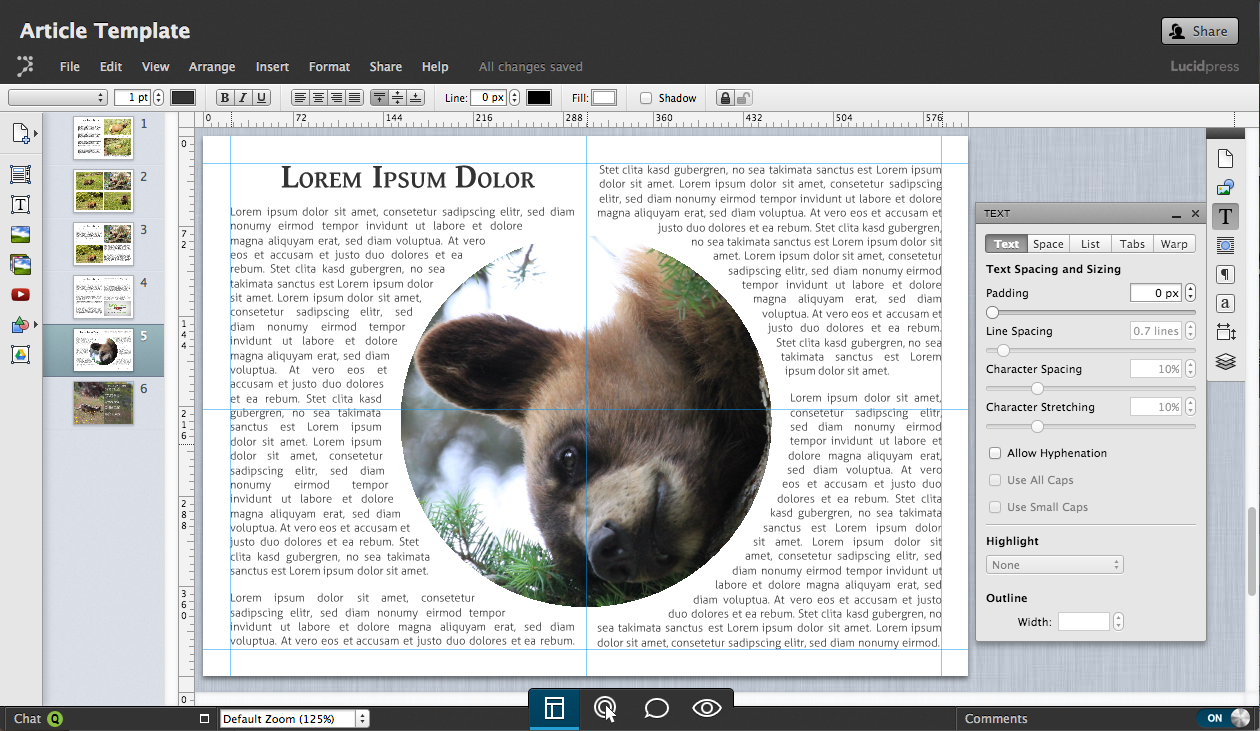Insert a YouTube video from left sidebar
Viewport: 1260px width, 731px height.
[x=20, y=295]
